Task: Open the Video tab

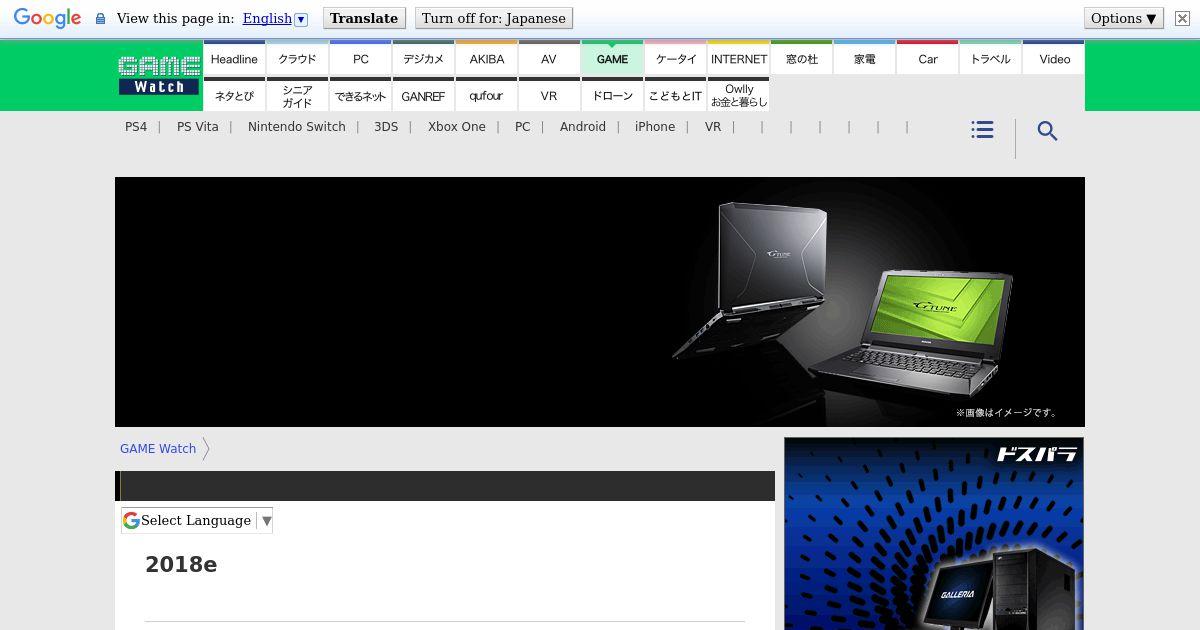Action: tap(1053, 58)
